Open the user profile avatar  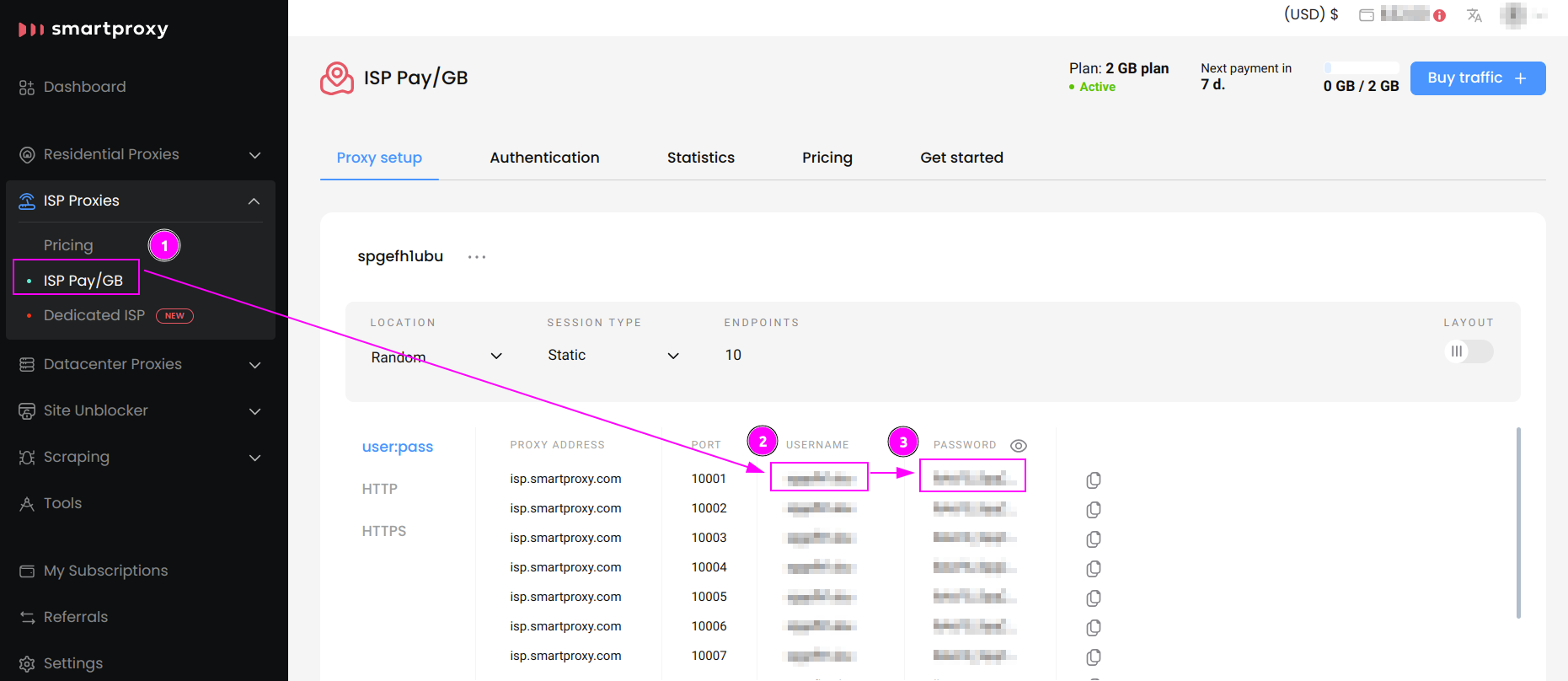click(x=1513, y=15)
